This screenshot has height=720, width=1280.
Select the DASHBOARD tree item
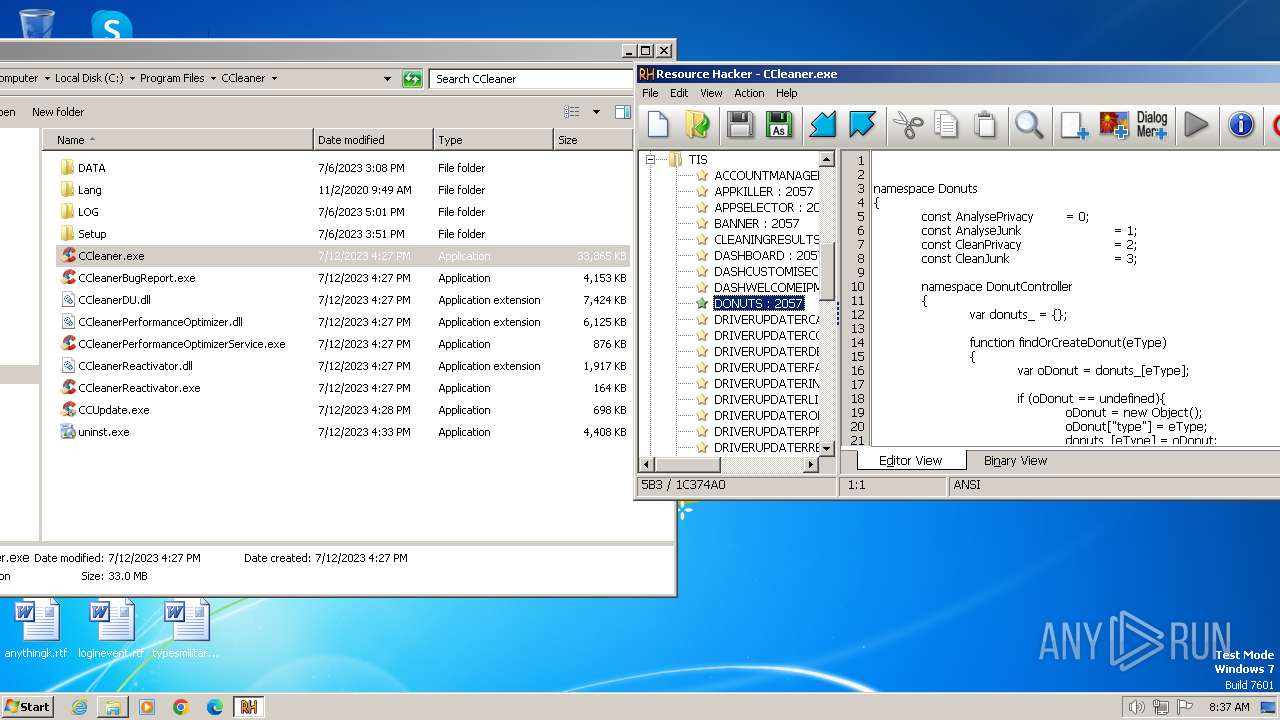(x=766, y=255)
